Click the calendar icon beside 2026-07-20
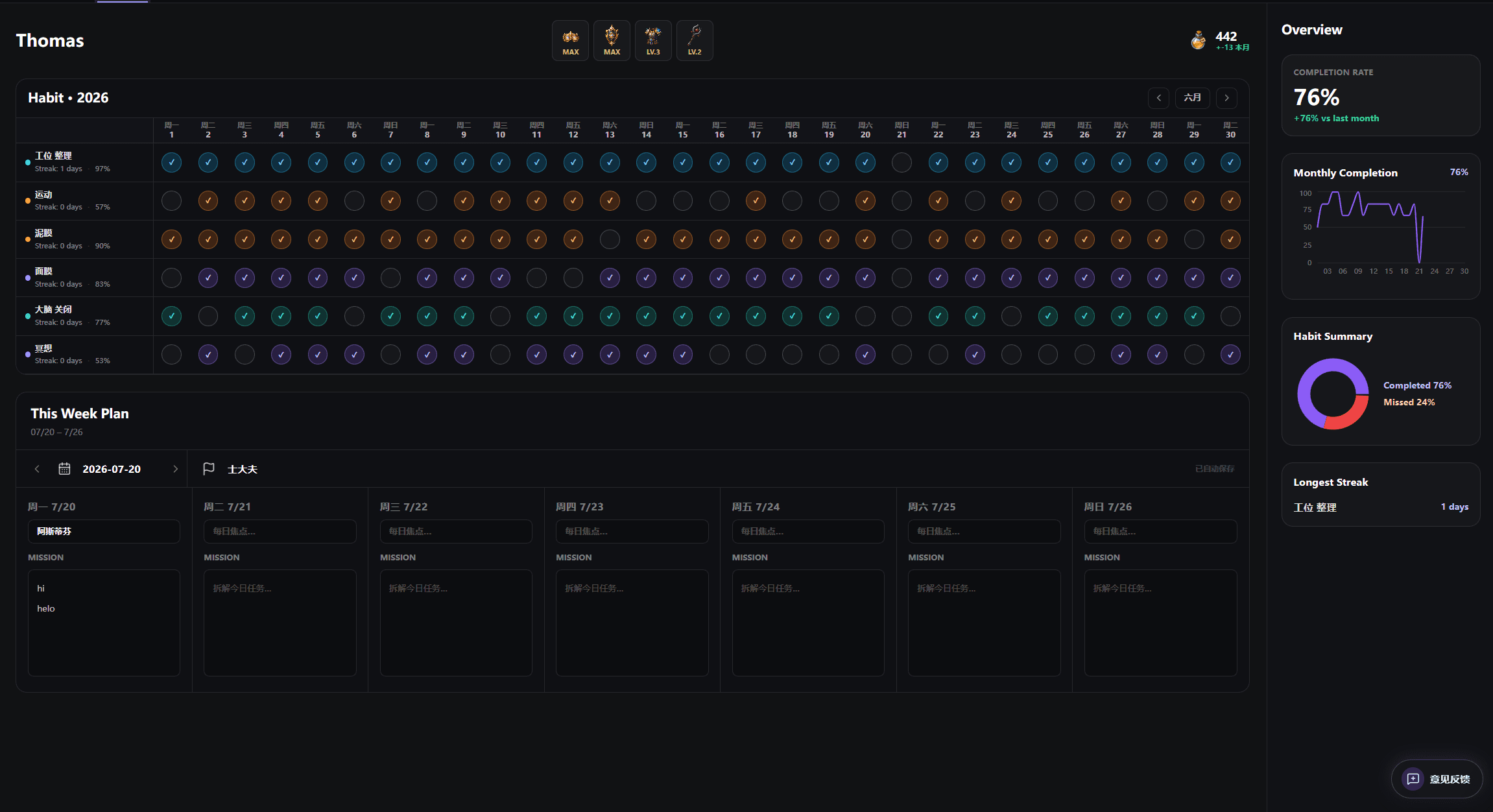The image size is (1493, 812). 64,469
